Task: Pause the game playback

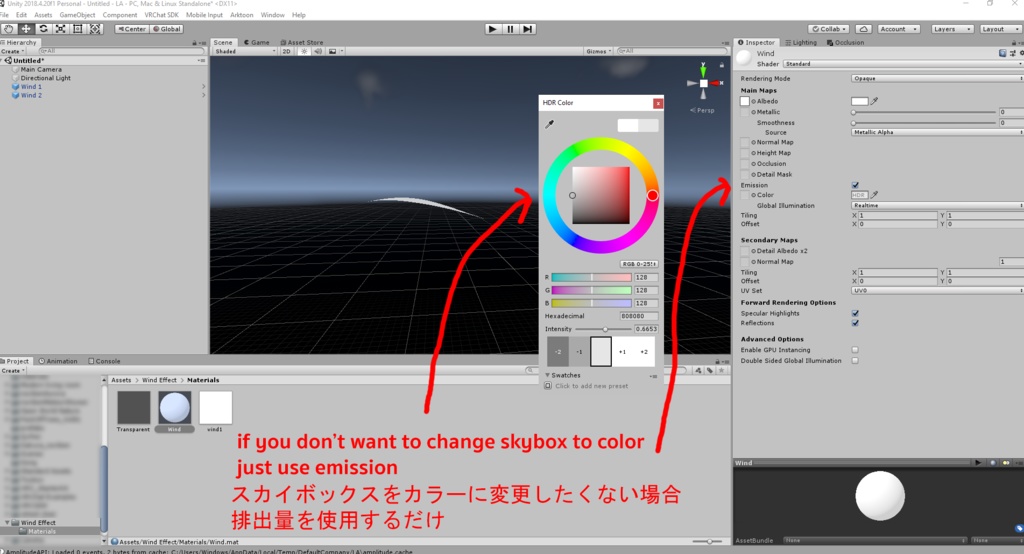Action: (510, 29)
